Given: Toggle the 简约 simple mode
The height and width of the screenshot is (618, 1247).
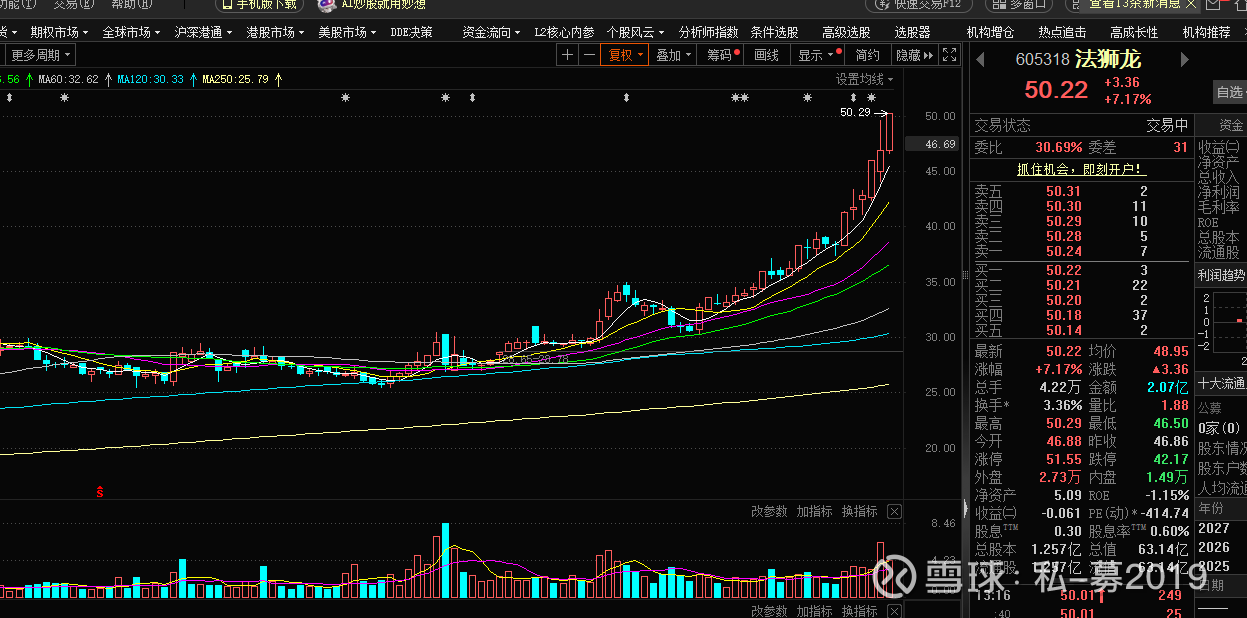Looking at the screenshot, I should [869, 55].
